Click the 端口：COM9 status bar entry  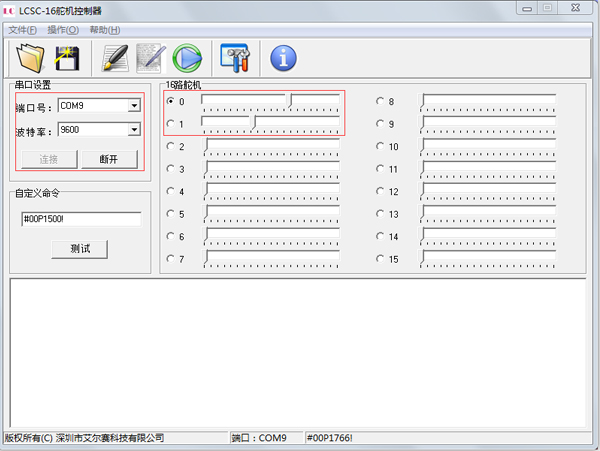click(x=259, y=438)
